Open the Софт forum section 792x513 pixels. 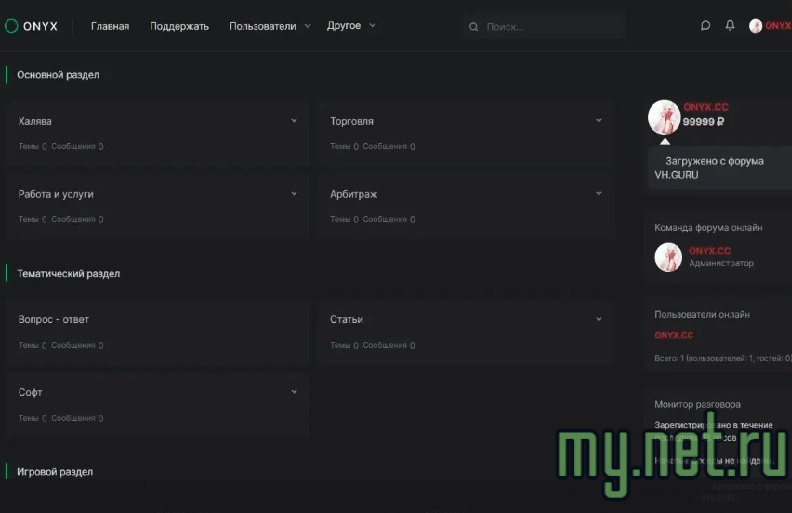31,392
